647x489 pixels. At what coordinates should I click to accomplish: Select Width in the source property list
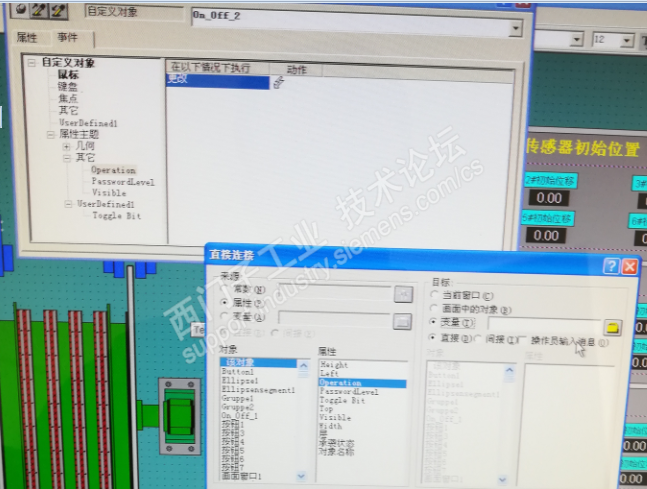(331, 426)
